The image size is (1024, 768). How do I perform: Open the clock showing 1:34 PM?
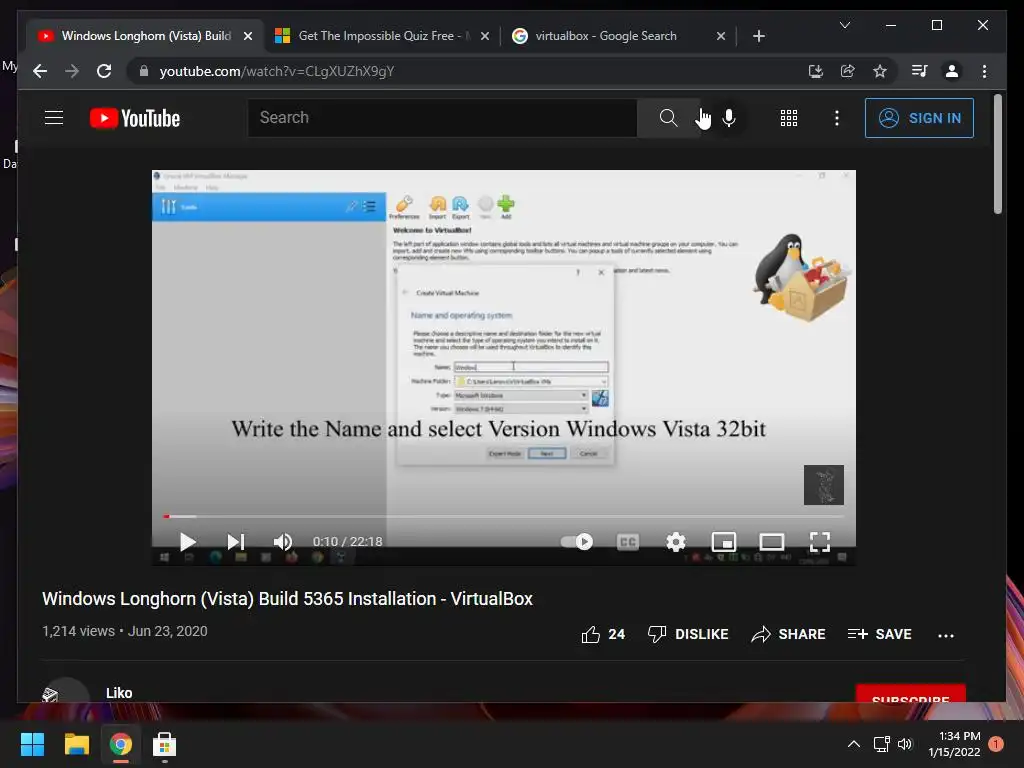[954, 744]
